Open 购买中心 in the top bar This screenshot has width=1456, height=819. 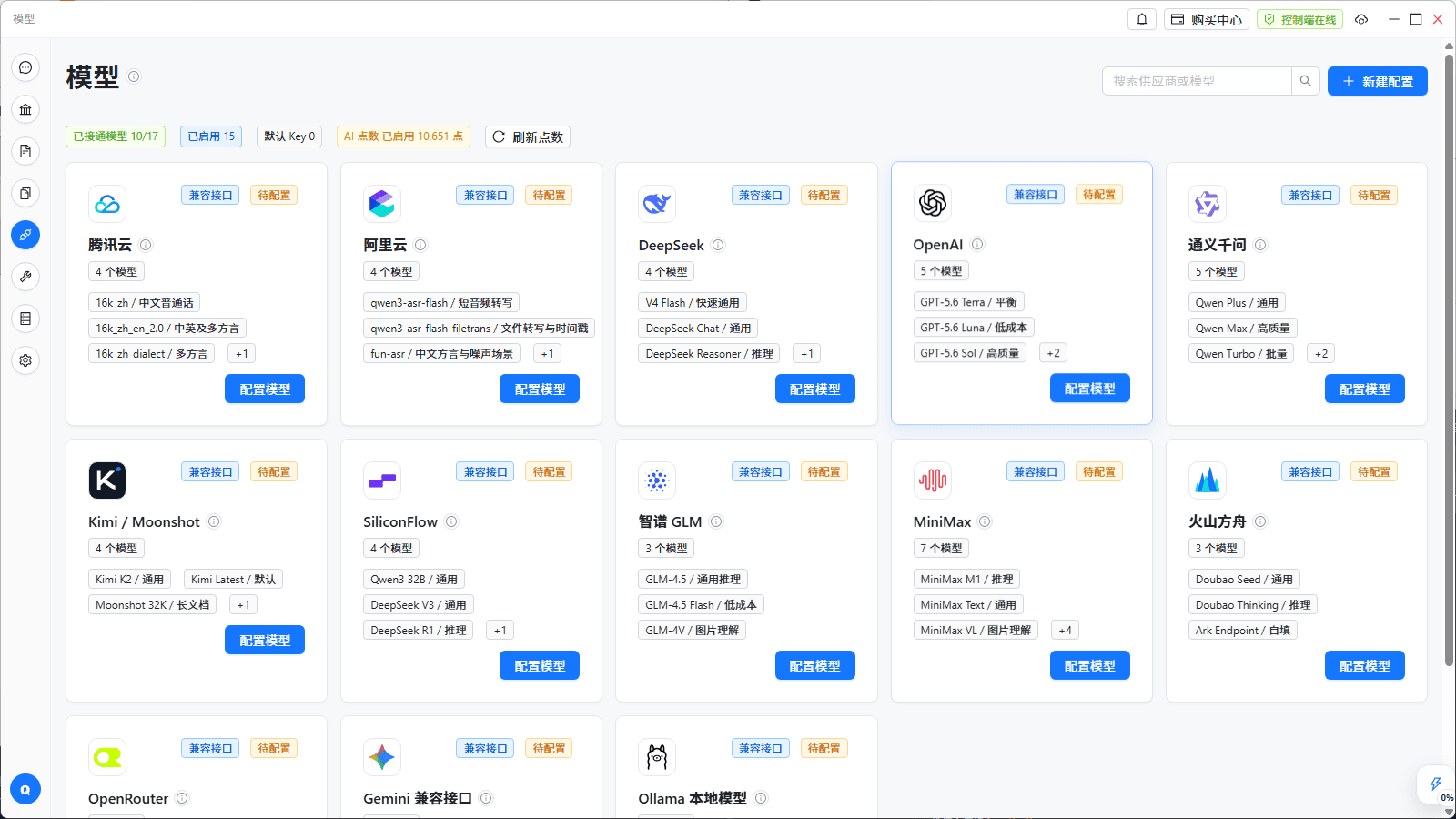1206,19
